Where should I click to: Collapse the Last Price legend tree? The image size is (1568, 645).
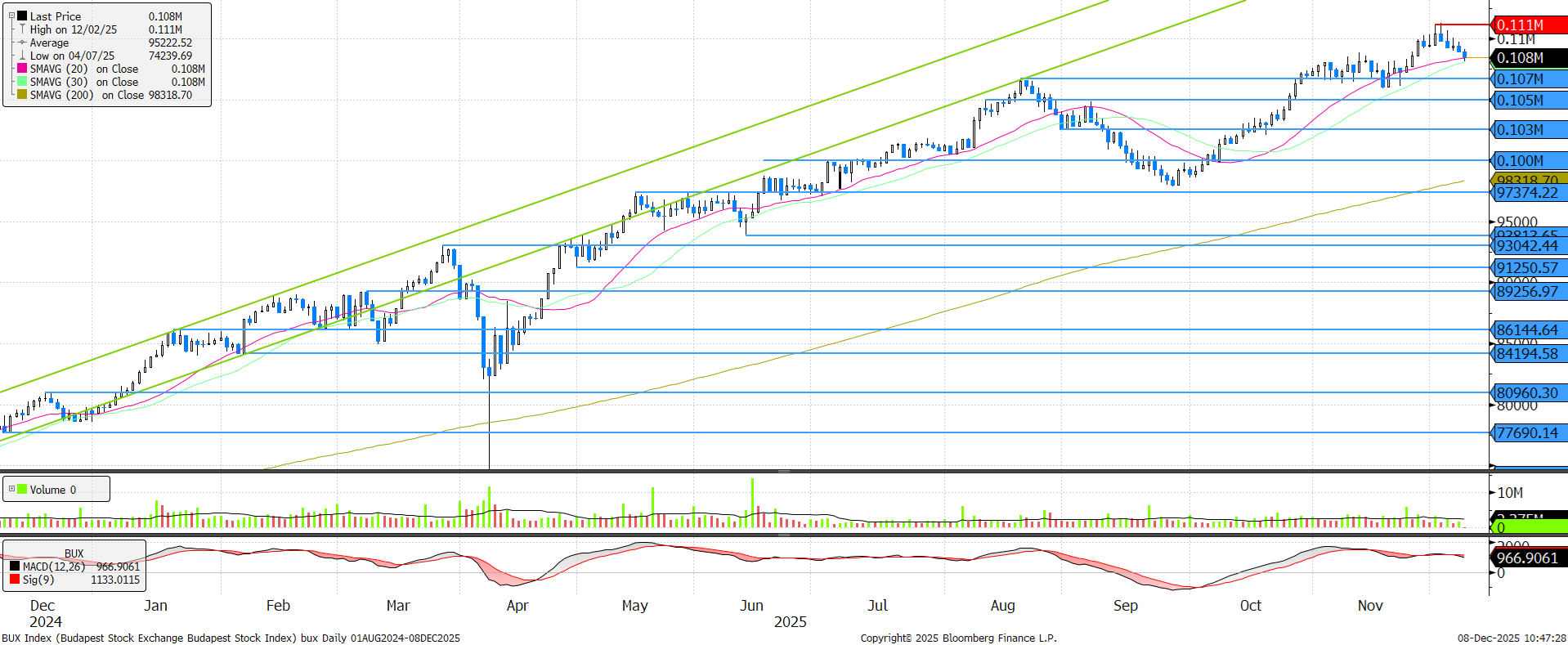[x=11, y=16]
